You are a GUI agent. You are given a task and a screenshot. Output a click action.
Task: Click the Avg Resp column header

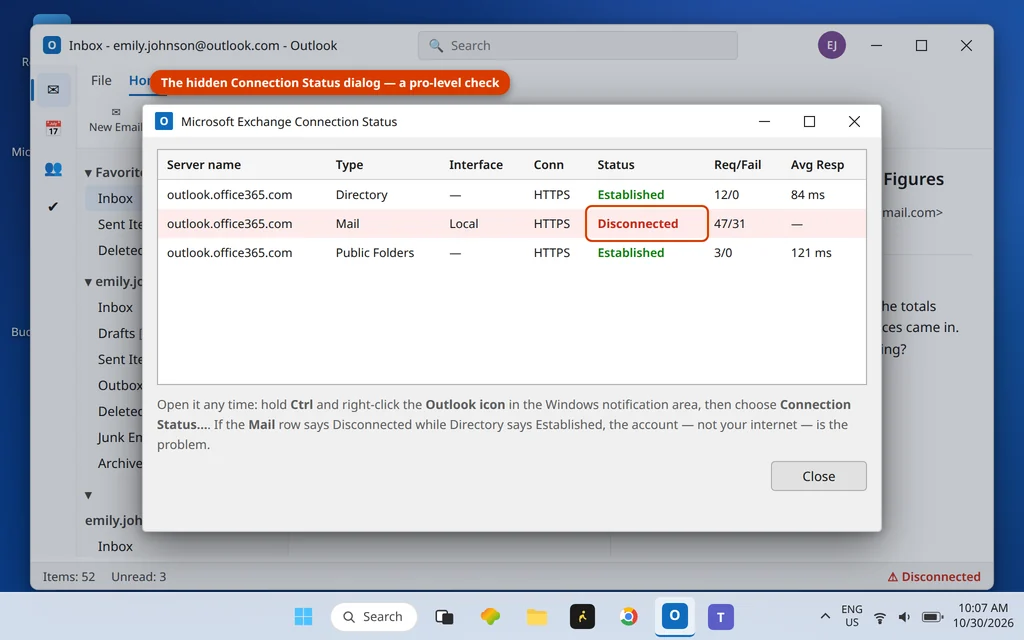pyautogui.click(x=818, y=165)
